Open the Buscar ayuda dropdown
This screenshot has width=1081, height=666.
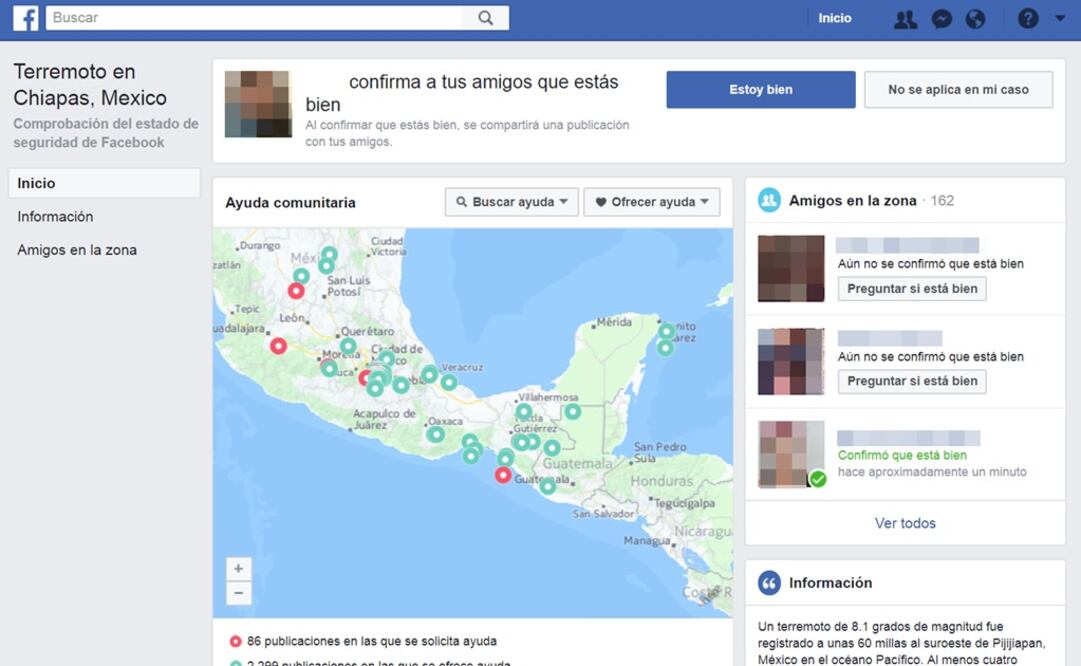pos(511,201)
